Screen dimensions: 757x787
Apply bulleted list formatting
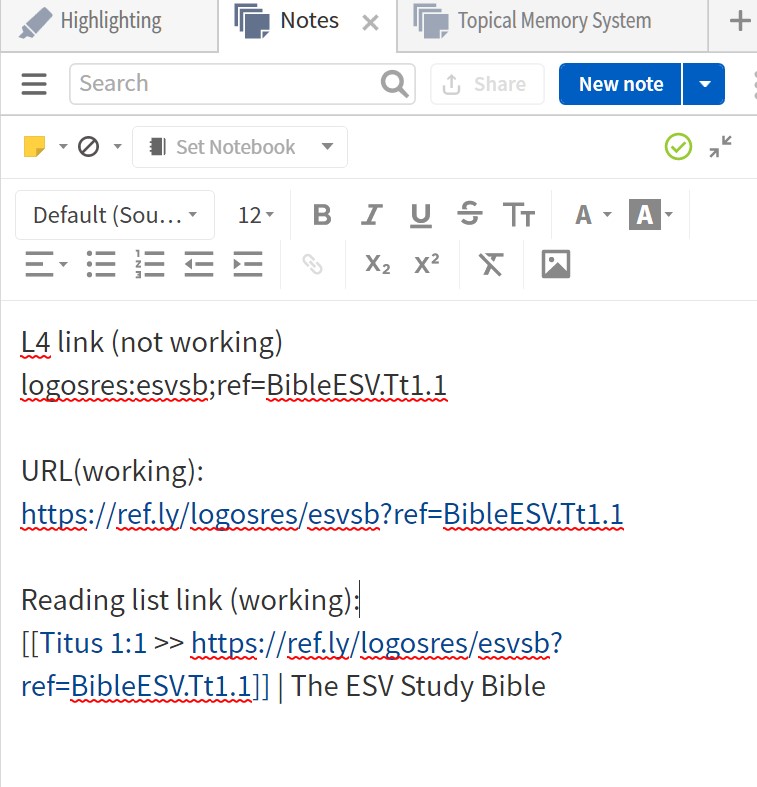[101, 264]
